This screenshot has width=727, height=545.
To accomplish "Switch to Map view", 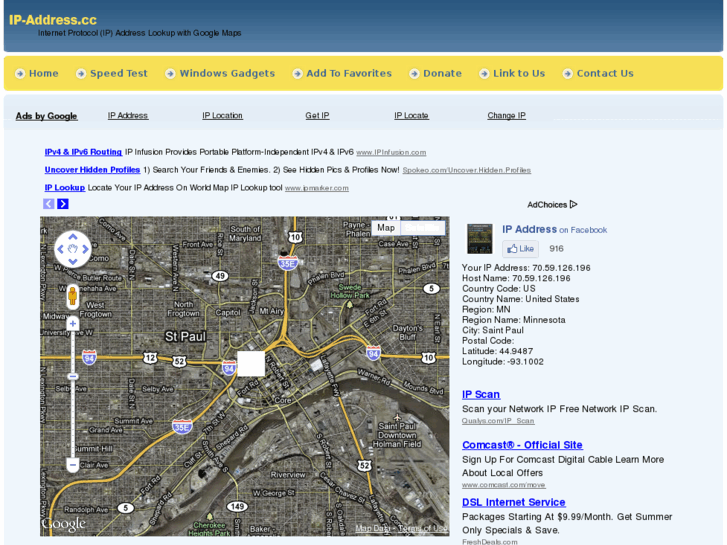I will [x=386, y=228].
